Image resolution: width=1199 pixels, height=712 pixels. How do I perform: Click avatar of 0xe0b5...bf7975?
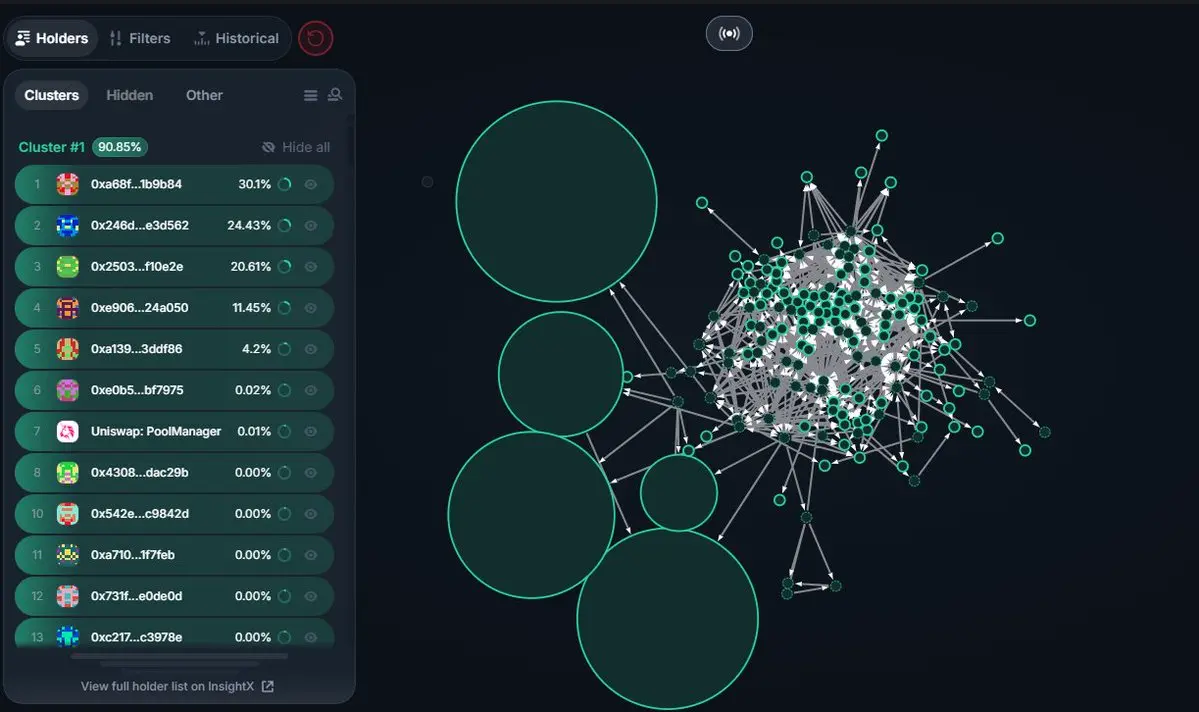tap(67, 390)
